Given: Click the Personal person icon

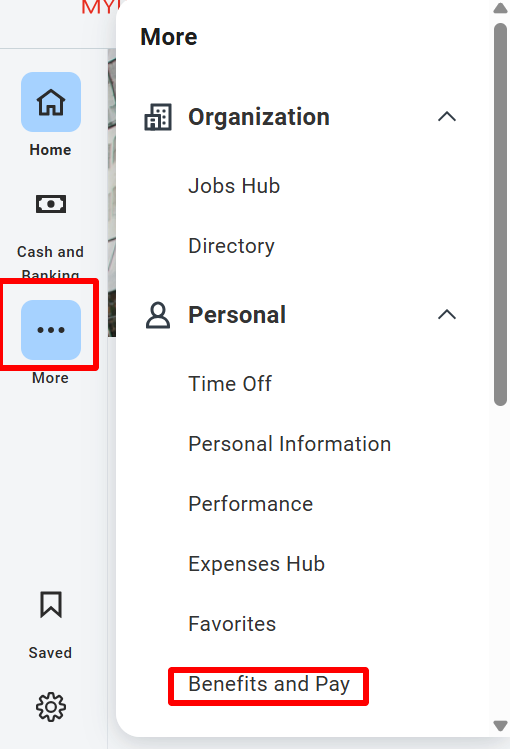Looking at the screenshot, I should tap(158, 315).
